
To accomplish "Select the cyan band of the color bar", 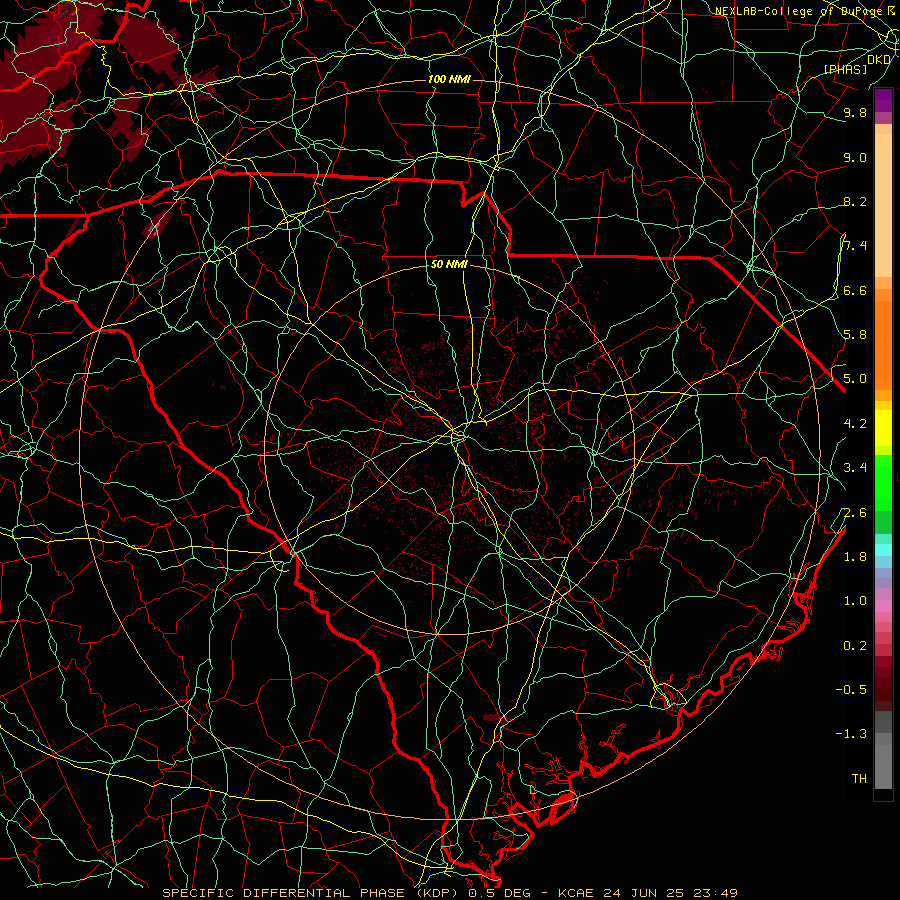I will point(883,550).
